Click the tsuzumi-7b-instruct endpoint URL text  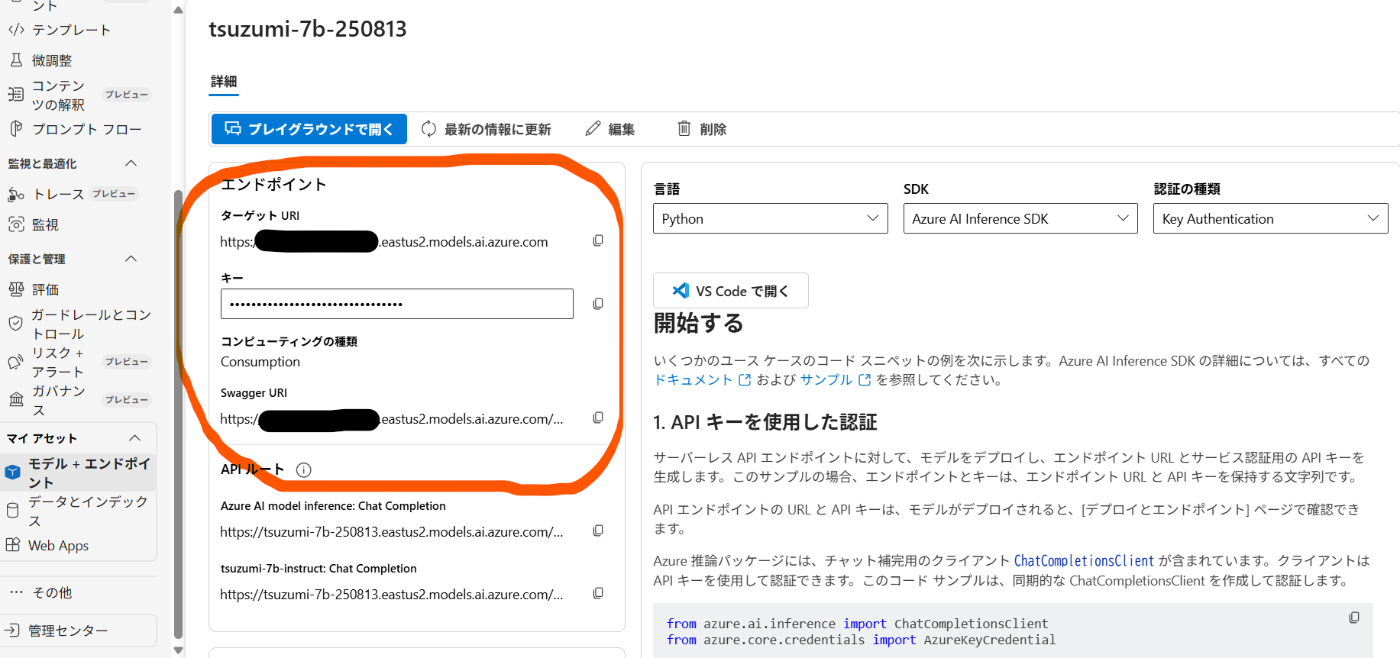click(392, 594)
